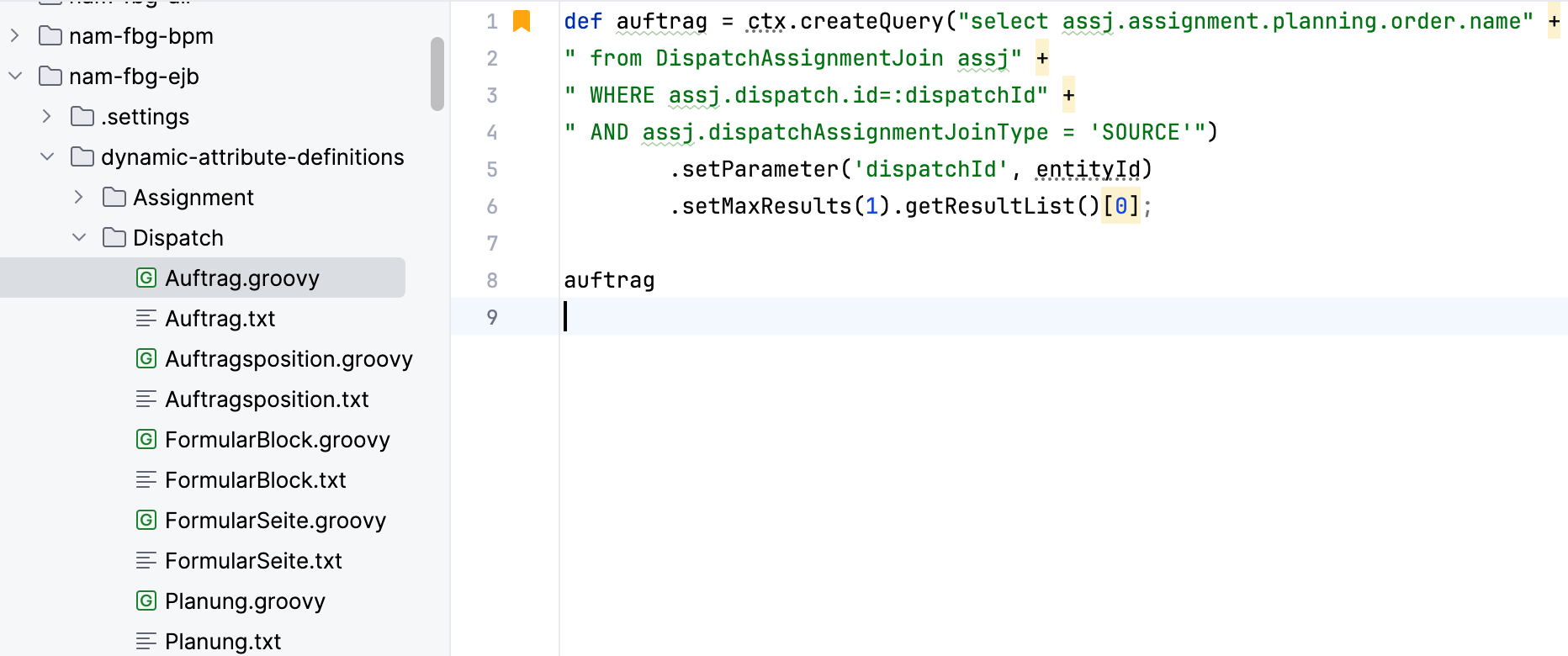
Task: Click the orange bookmark icon on line 1
Action: (x=522, y=21)
